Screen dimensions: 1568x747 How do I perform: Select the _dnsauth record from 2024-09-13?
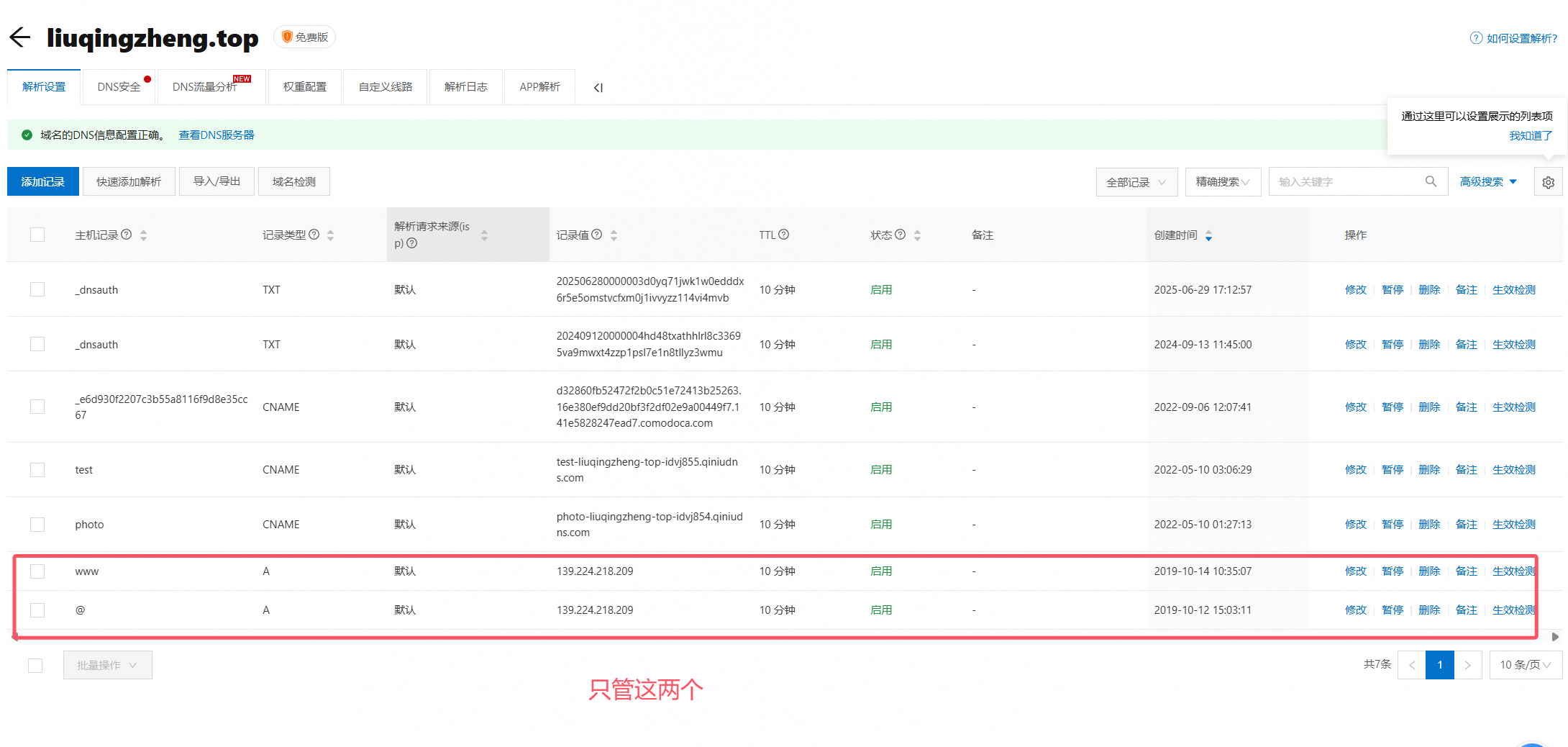click(37, 344)
